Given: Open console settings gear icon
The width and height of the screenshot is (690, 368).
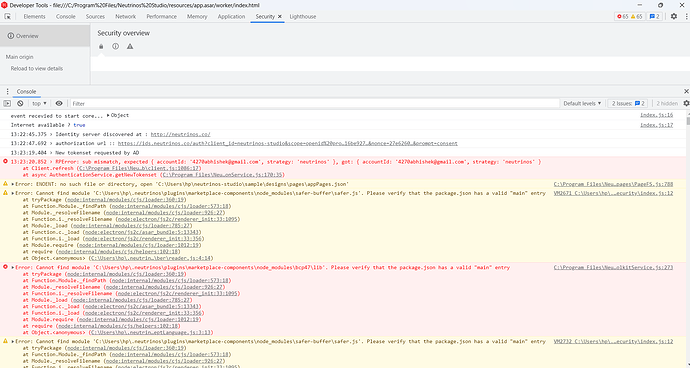Looking at the screenshot, I should [x=686, y=103].
